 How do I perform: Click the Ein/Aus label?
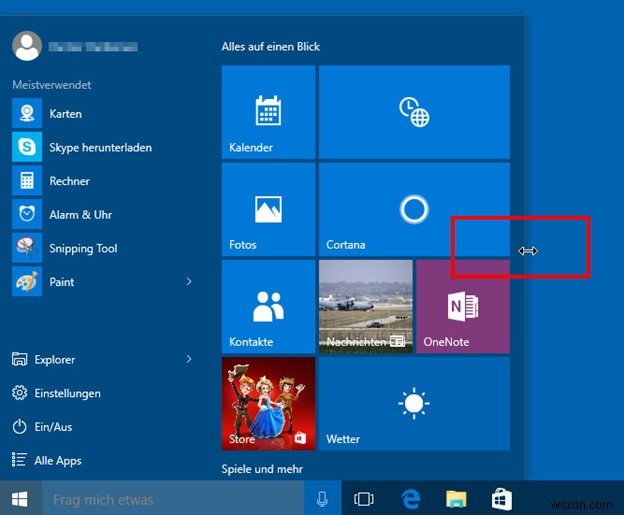click(53, 427)
